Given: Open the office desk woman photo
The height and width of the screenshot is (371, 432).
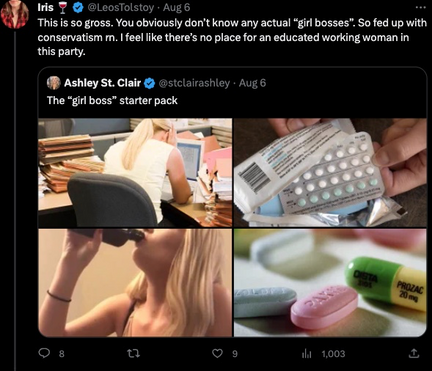Looking at the screenshot, I should click(x=135, y=173).
